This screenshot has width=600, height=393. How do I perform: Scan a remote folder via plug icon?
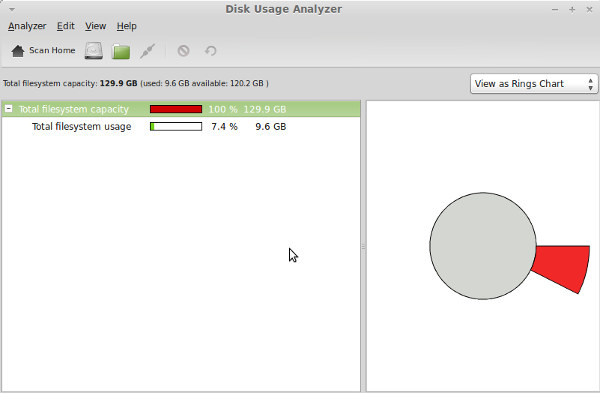click(x=147, y=51)
